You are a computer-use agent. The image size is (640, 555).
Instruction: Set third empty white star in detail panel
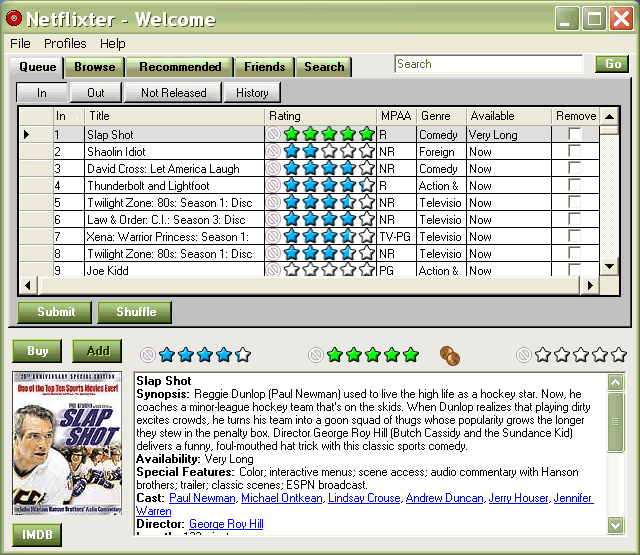tap(581, 355)
